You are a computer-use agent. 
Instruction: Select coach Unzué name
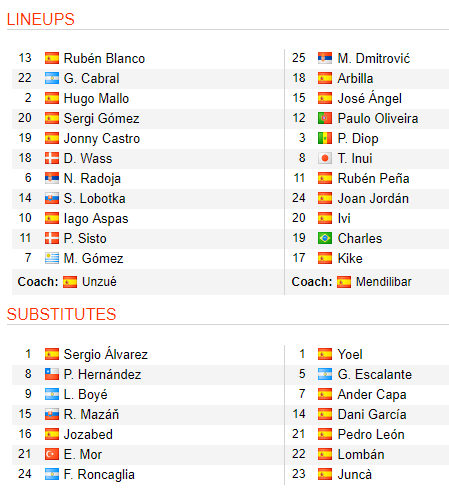99,282
